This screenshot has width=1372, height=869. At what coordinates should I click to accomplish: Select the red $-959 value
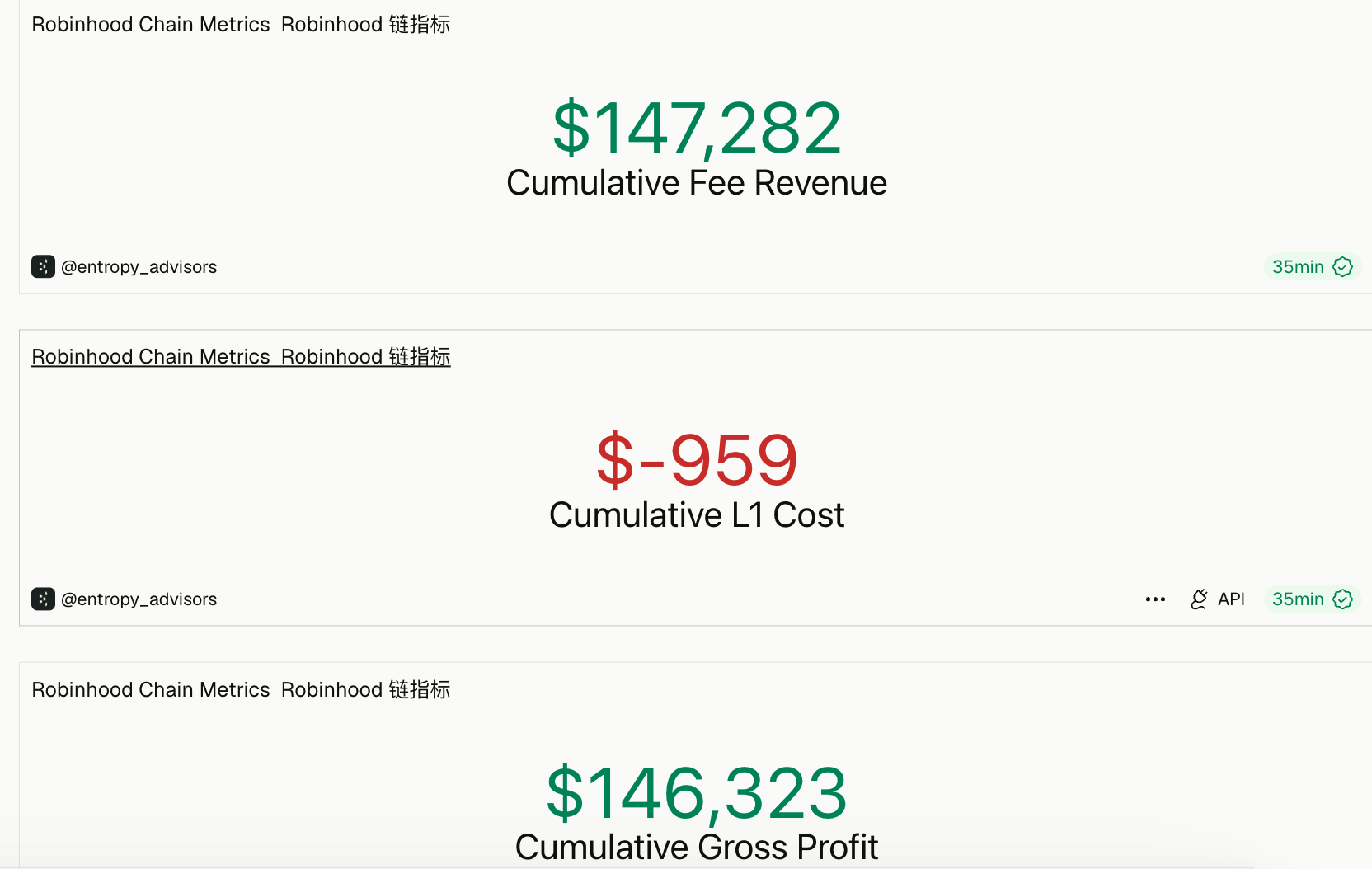click(x=697, y=460)
